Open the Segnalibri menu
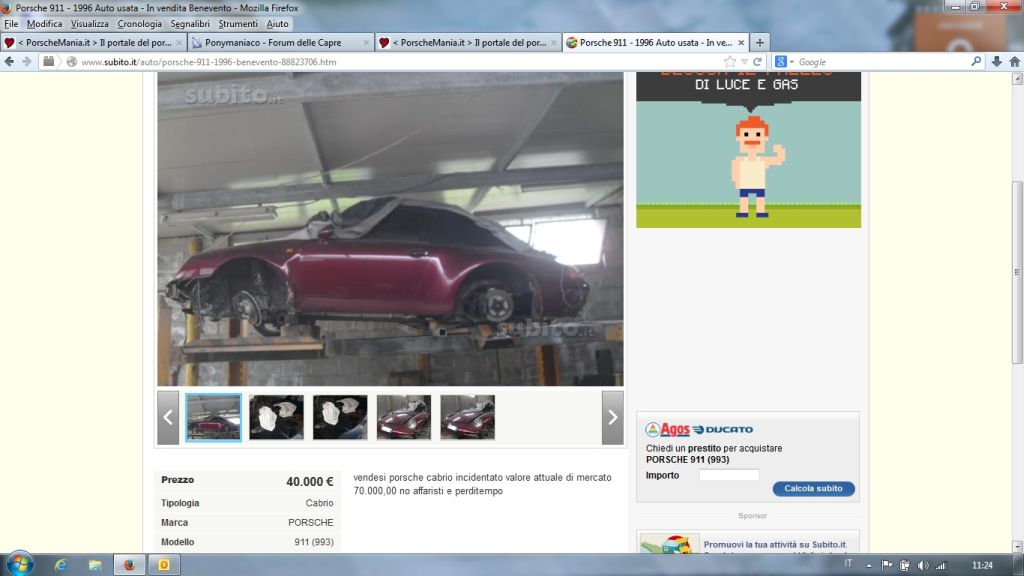The width and height of the screenshot is (1024, 576). pos(190,24)
